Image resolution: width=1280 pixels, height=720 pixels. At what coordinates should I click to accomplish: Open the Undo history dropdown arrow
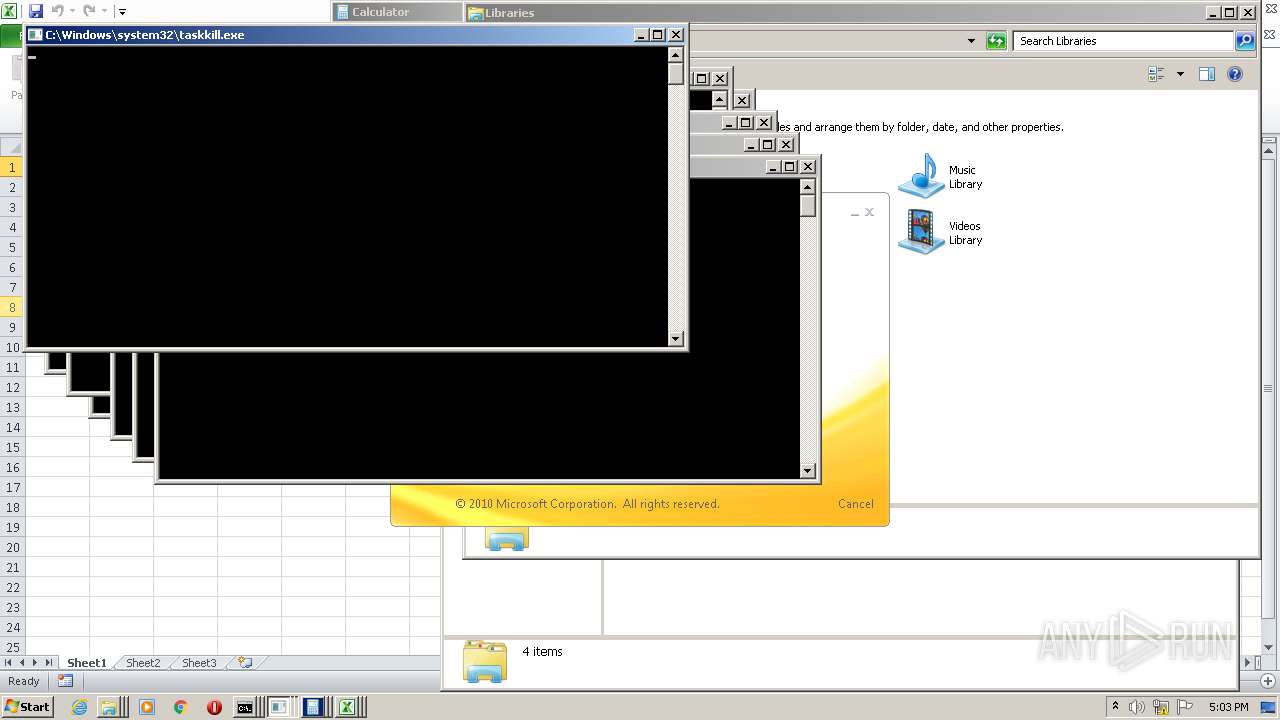click(x=72, y=12)
